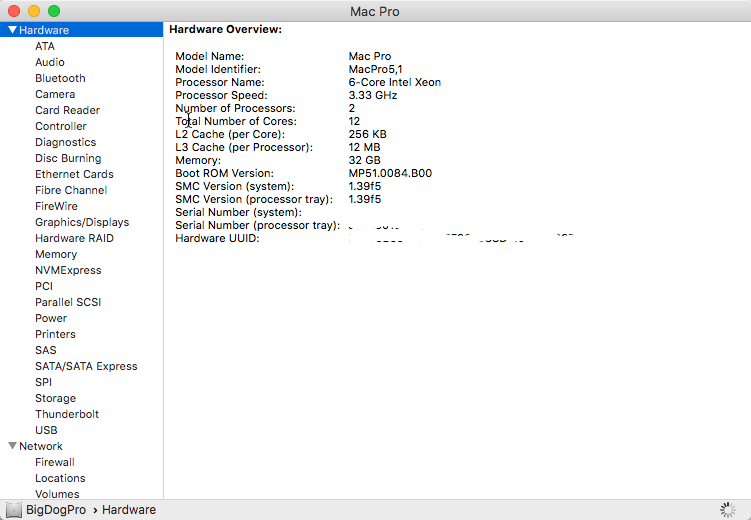Screen dimensions: 751x520
Task: Show SATA/SATA Express information
Action: [x=86, y=366]
